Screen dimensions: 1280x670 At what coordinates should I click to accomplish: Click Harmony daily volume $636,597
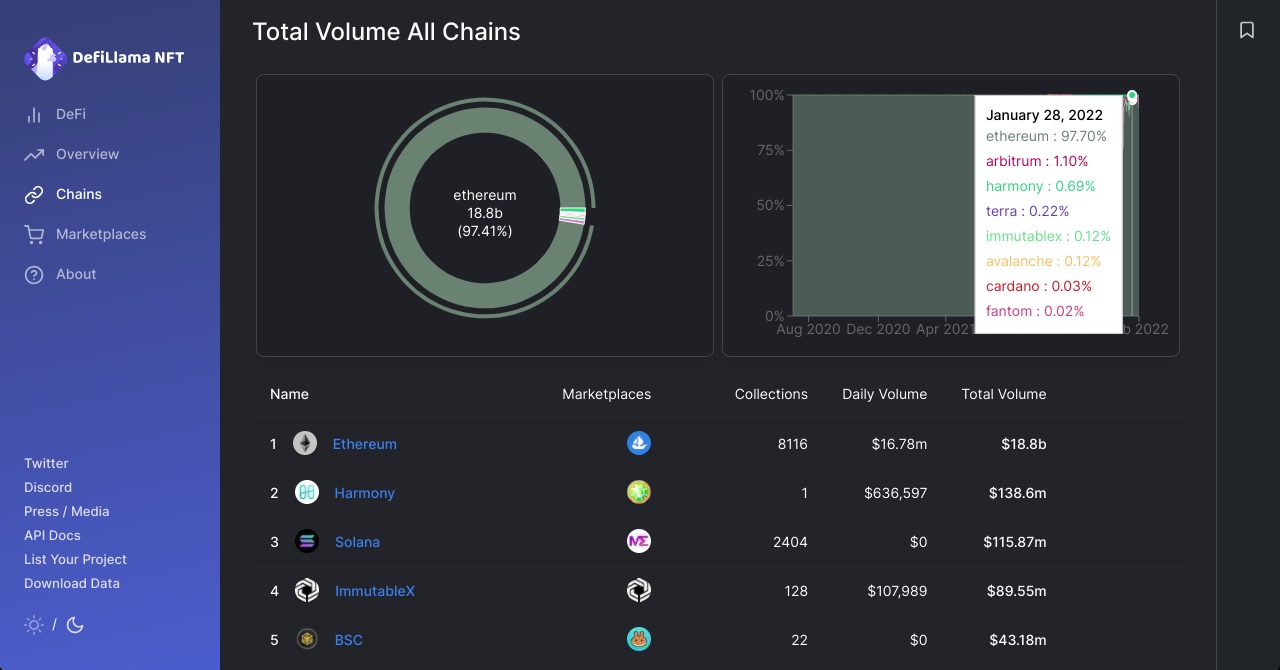click(896, 493)
